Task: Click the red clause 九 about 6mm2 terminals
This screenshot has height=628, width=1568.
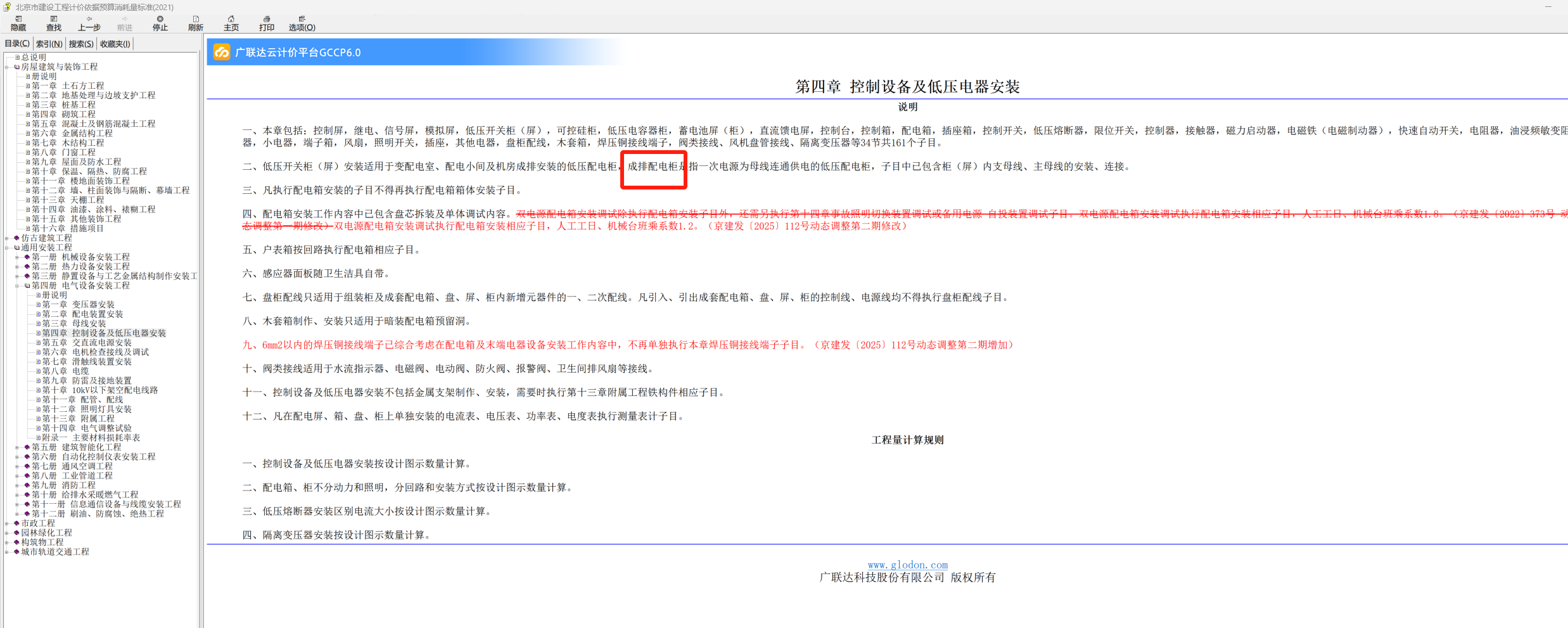Action: click(x=628, y=345)
